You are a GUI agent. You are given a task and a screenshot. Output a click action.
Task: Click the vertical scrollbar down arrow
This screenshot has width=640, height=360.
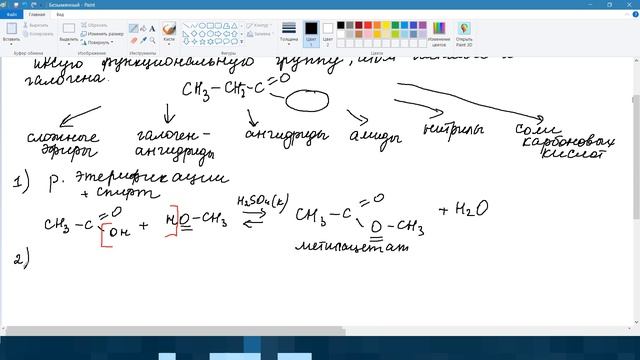(x=636, y=322)
